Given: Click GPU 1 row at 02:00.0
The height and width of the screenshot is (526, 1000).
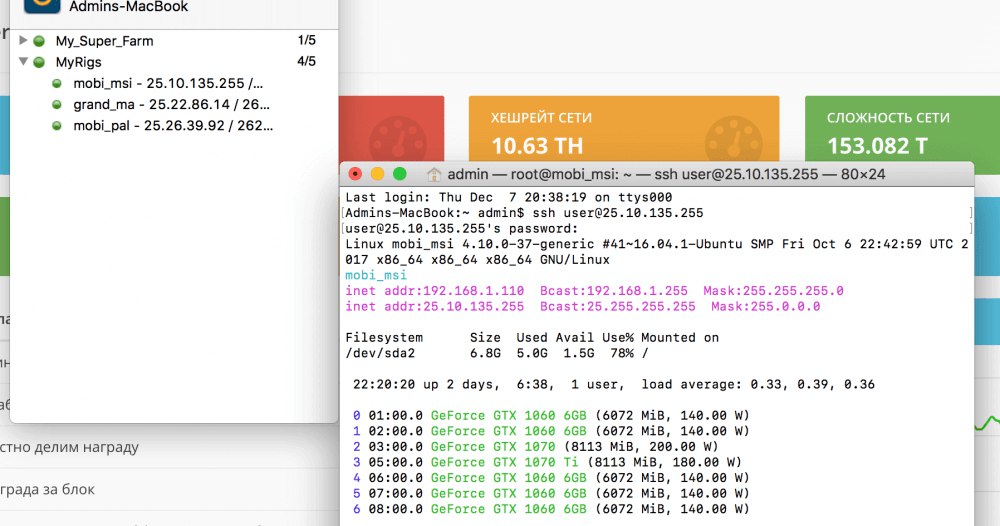Looking at the screenshot, I should point(551,431).
